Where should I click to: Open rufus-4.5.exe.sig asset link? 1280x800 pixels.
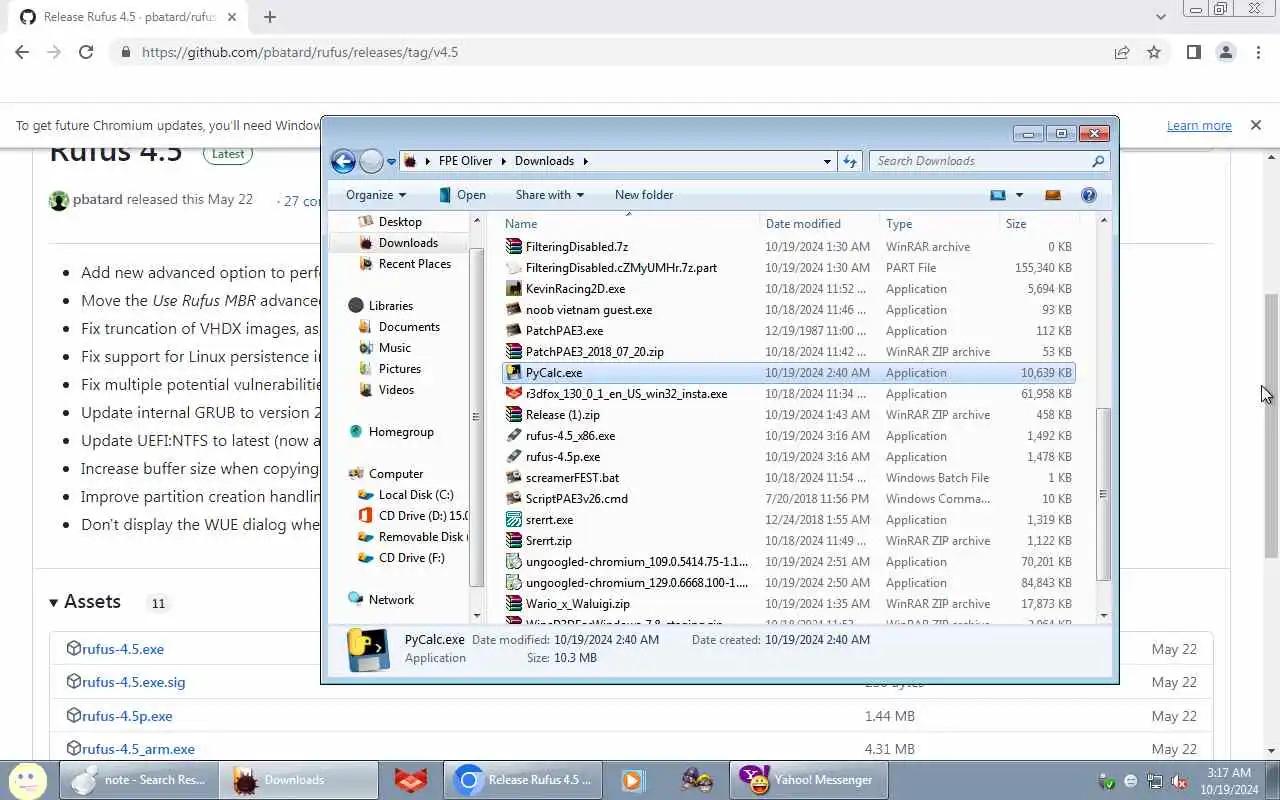(133, 682)
